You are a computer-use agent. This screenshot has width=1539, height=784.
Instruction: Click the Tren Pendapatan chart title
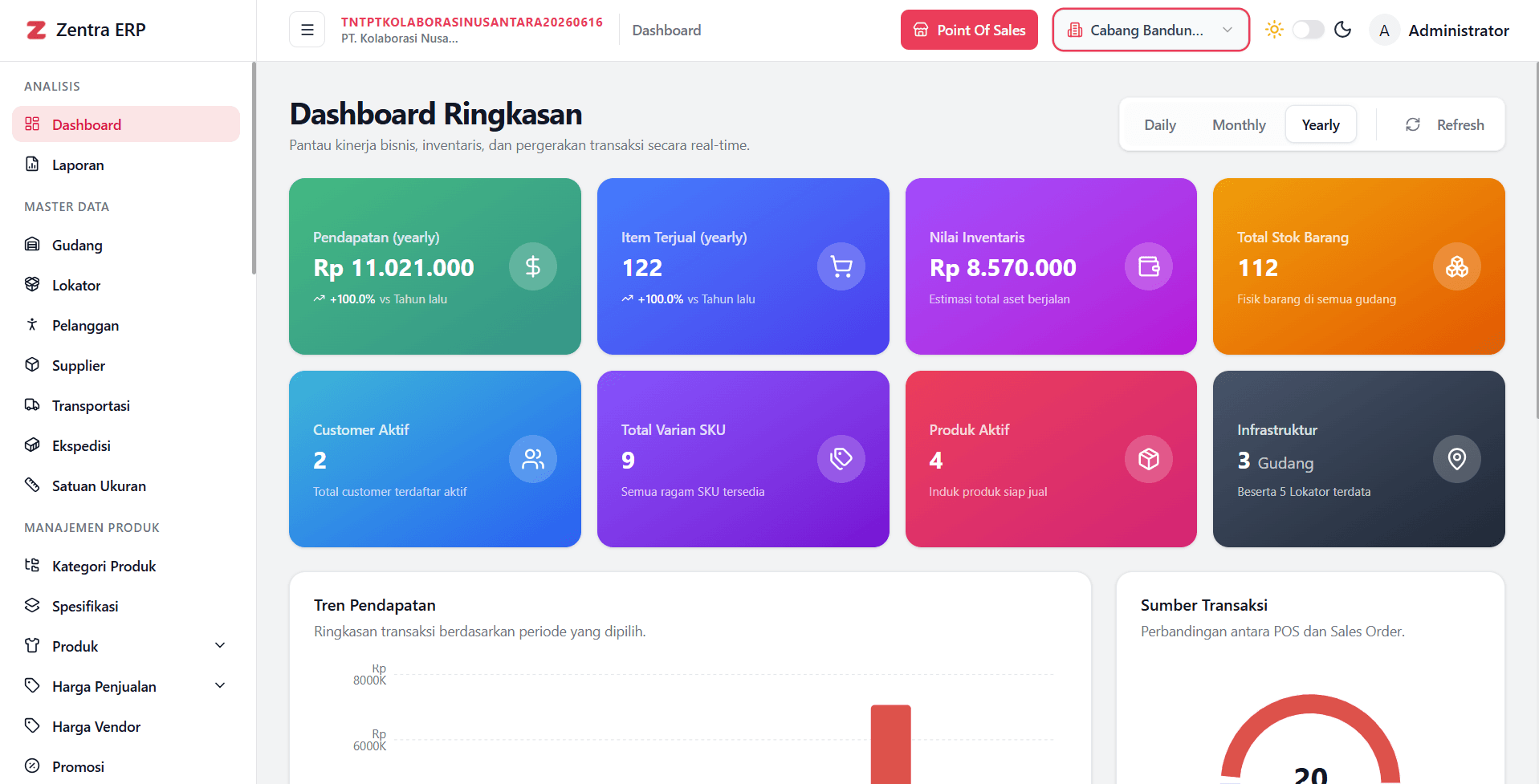pyautogui.click(x=375, y=605)
